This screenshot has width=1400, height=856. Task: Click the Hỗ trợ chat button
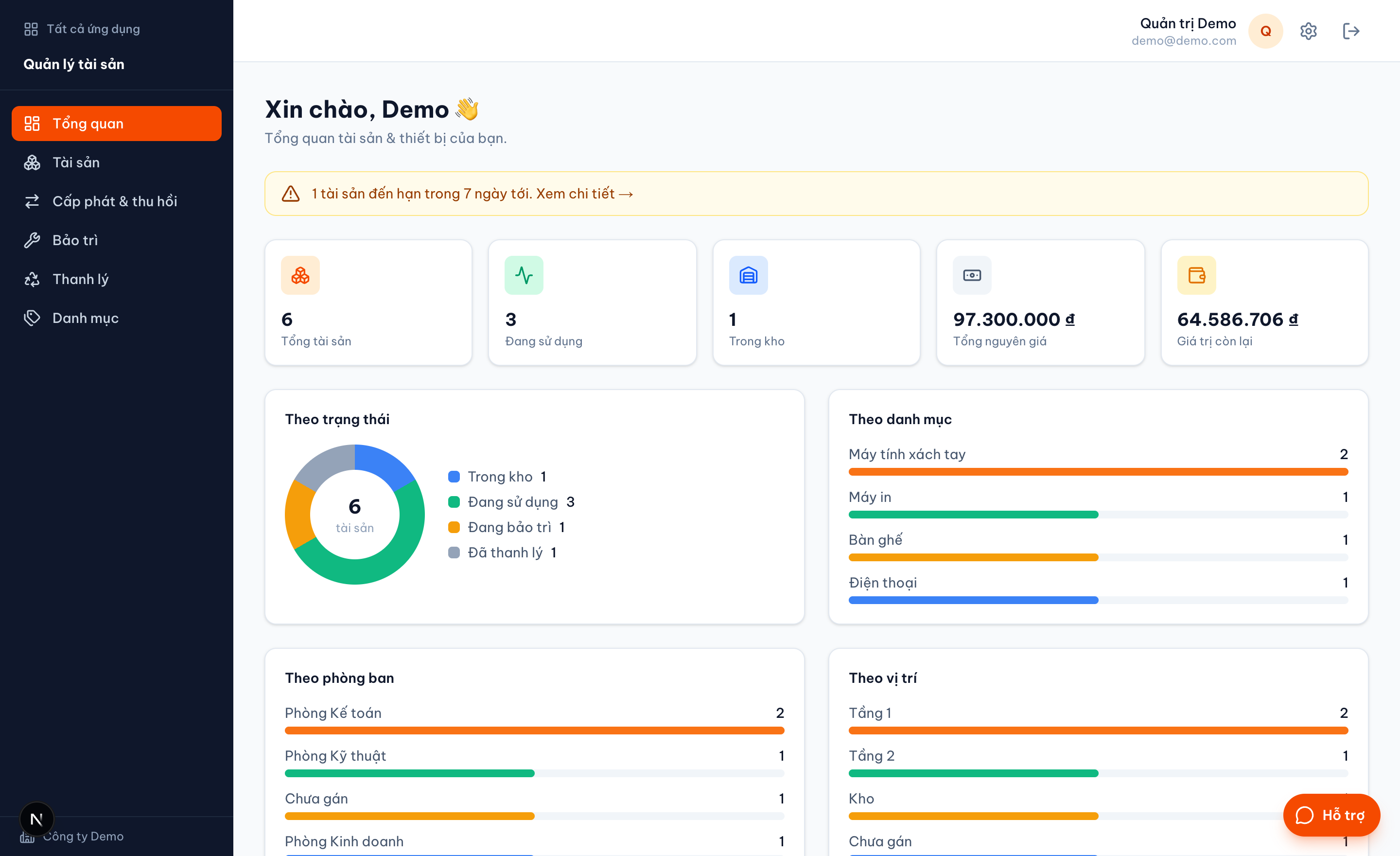(1330, 815)
